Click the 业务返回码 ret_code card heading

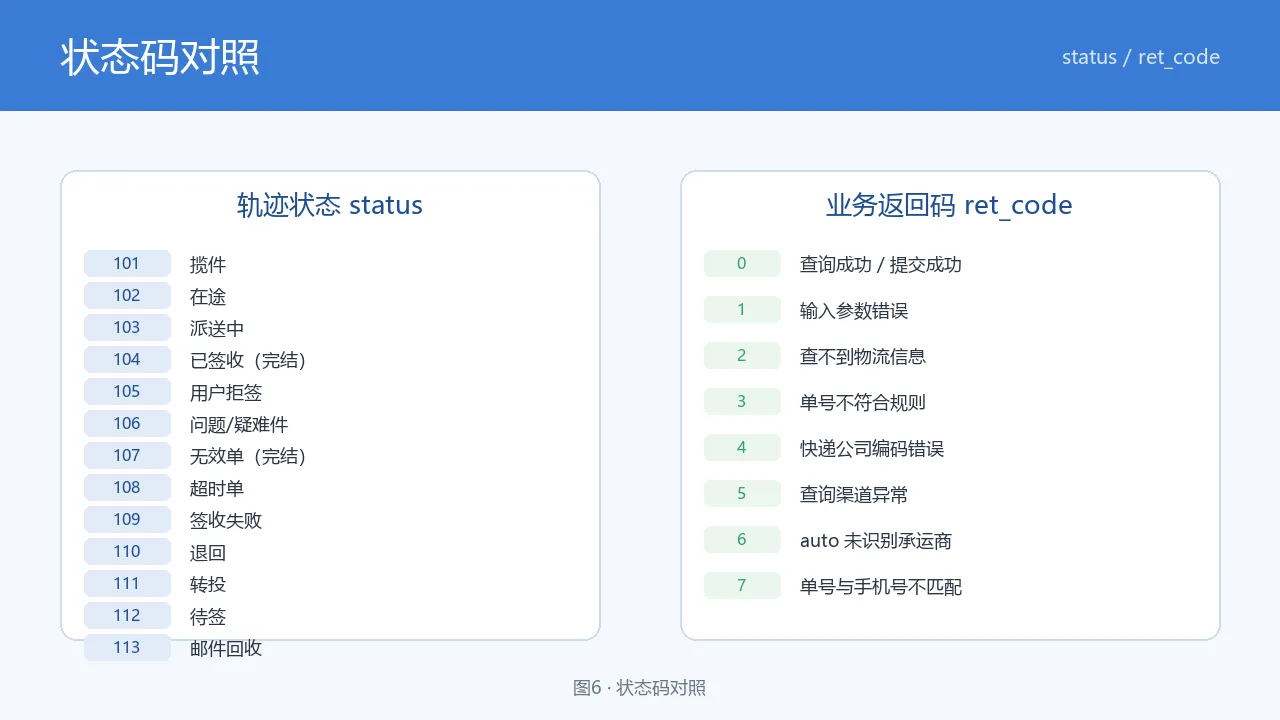(949, 205)
